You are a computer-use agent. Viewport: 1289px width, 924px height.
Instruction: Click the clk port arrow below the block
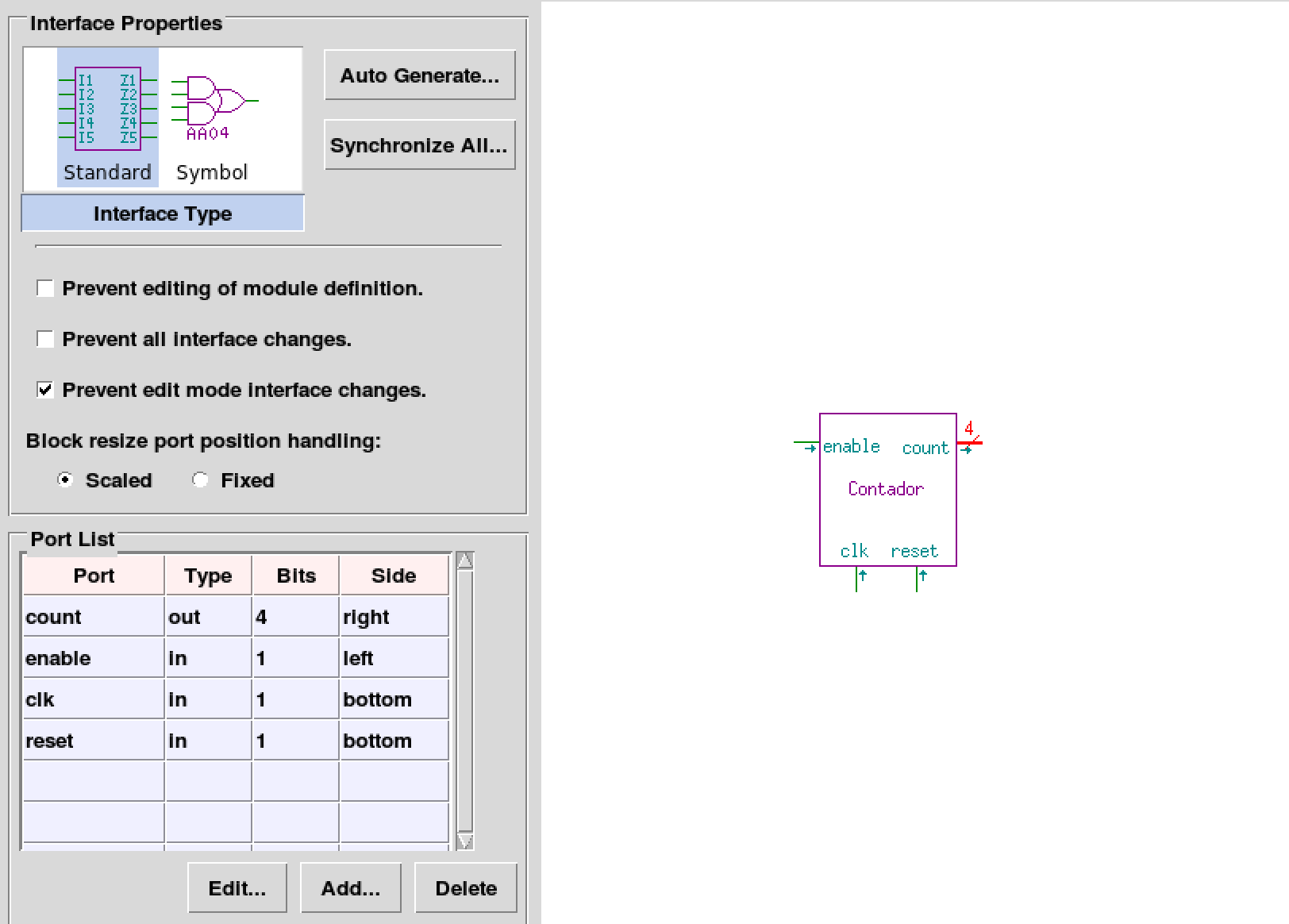click(x=861, y=577)
